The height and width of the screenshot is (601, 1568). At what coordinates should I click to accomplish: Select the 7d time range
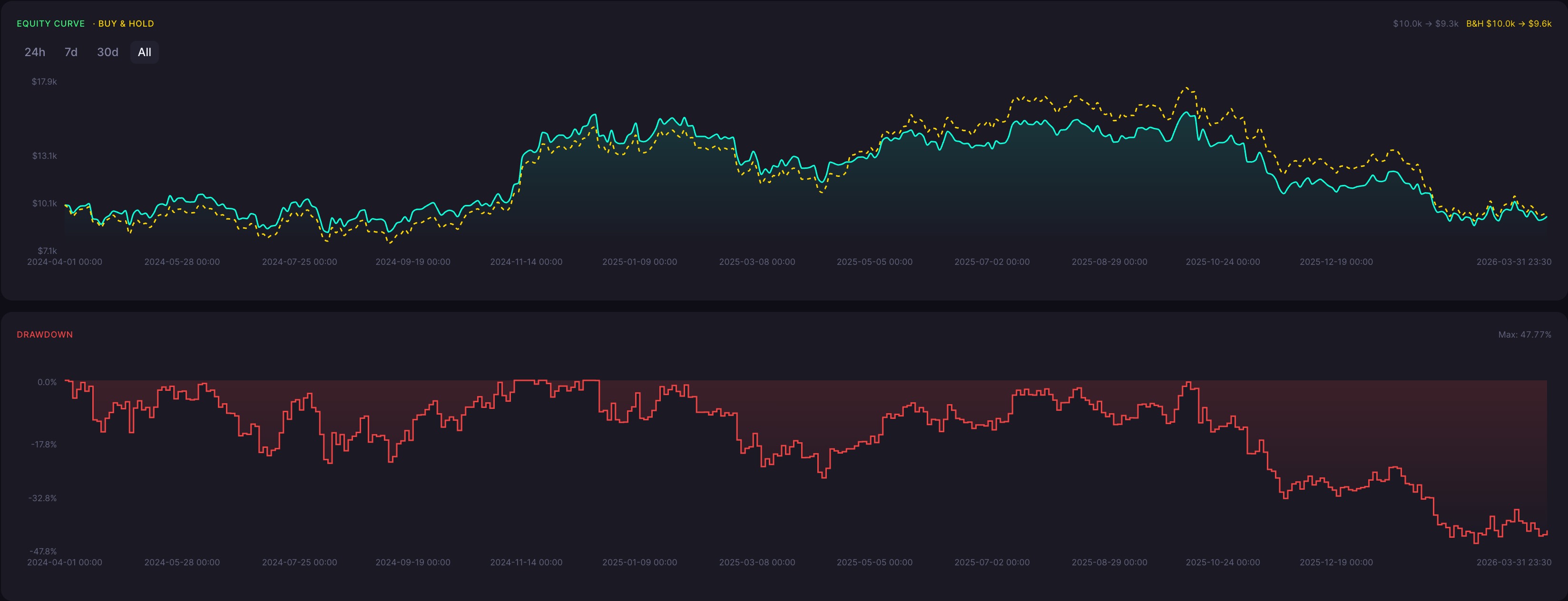(71, 52)
